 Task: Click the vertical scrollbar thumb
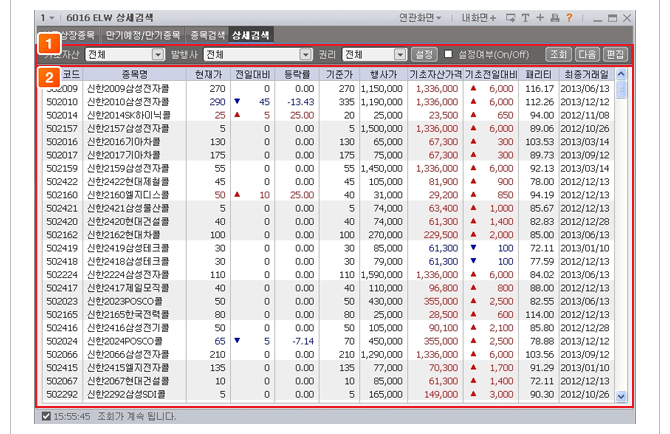click(x=621, y=90)
